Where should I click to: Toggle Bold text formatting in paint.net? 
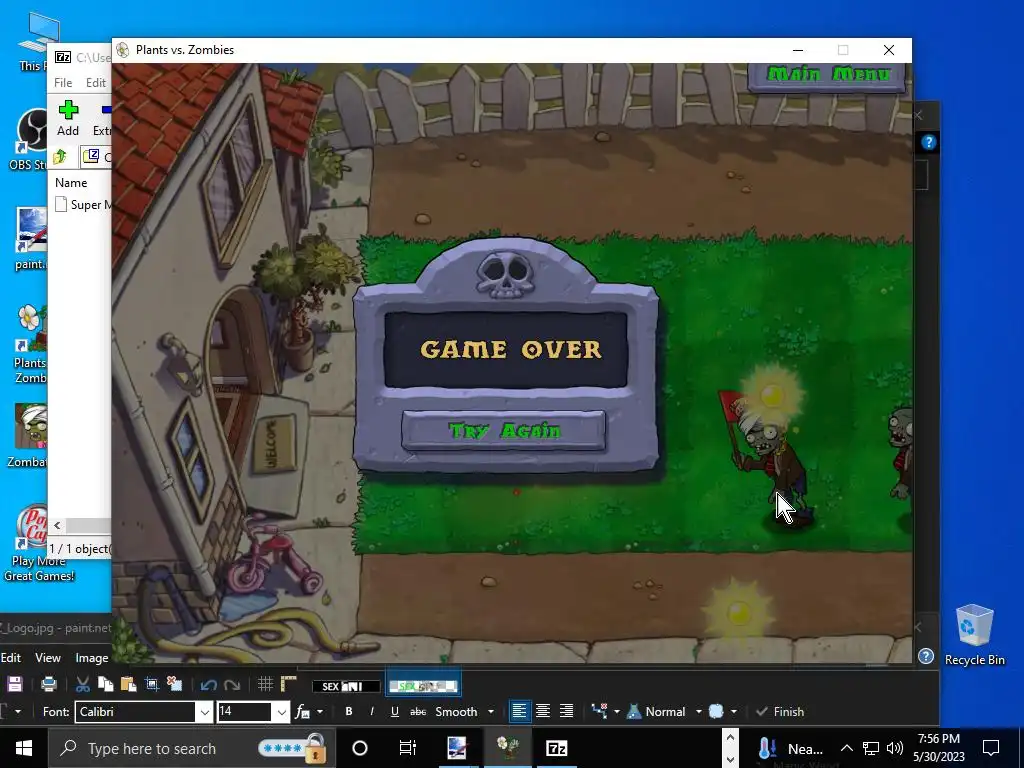[349, 711]
